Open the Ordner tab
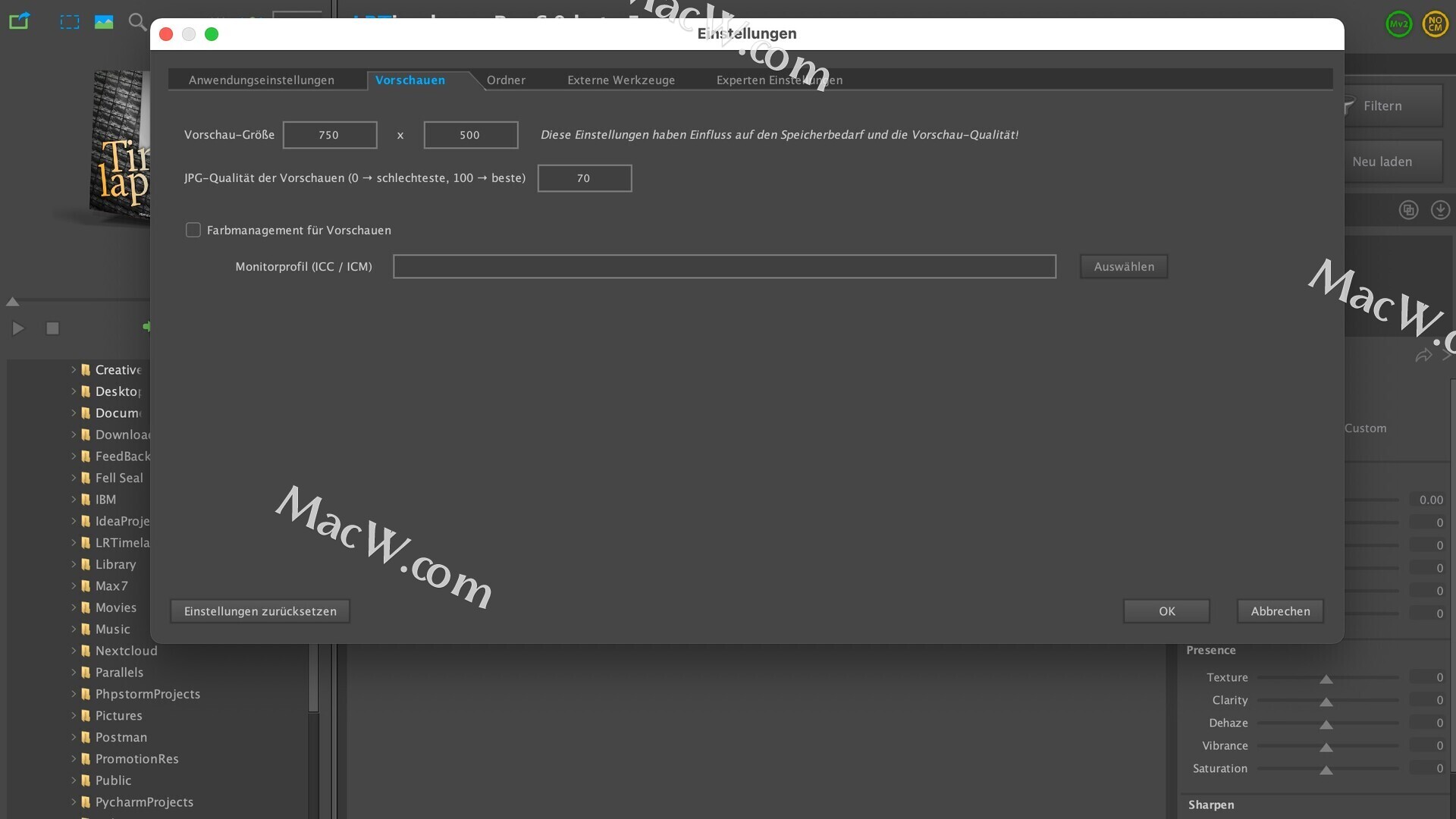 click(x=506, y=80)
